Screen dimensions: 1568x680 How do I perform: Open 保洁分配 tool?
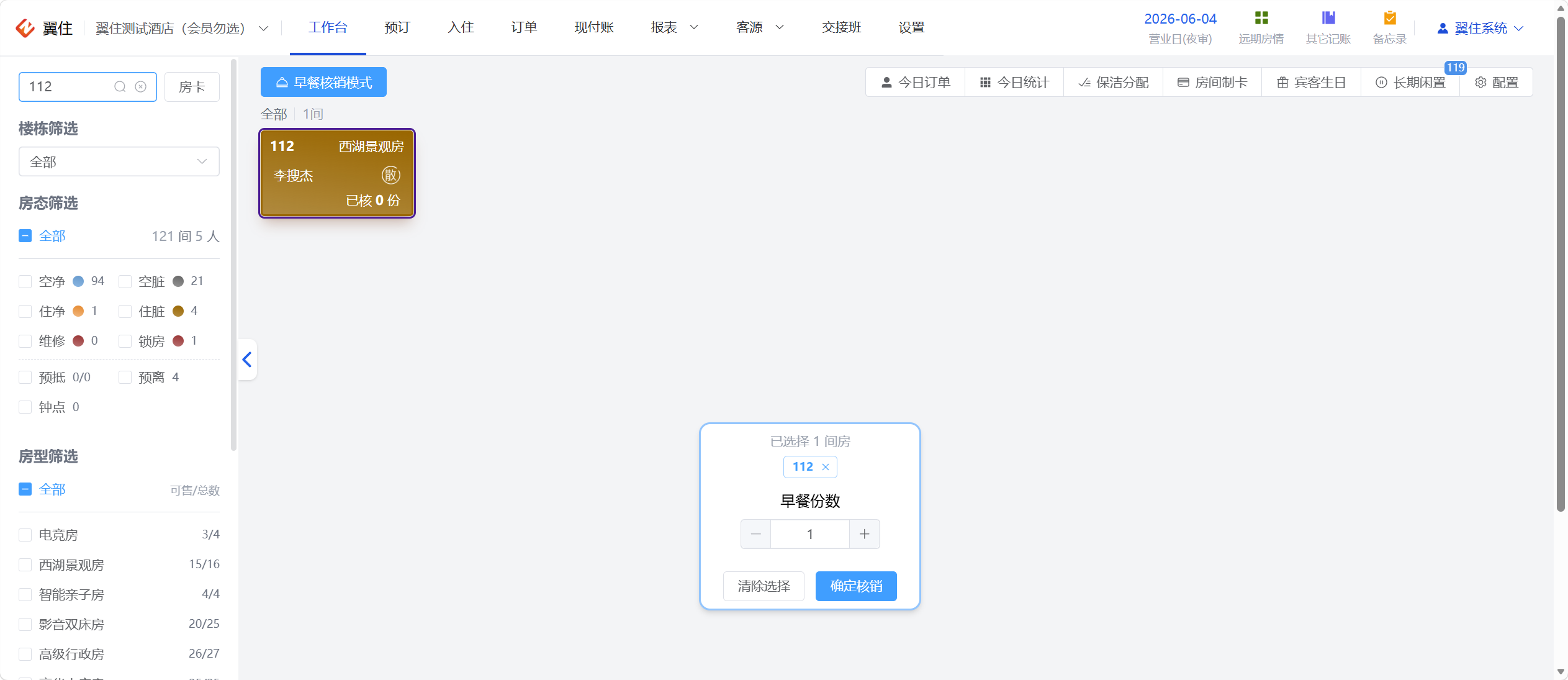1114,83
